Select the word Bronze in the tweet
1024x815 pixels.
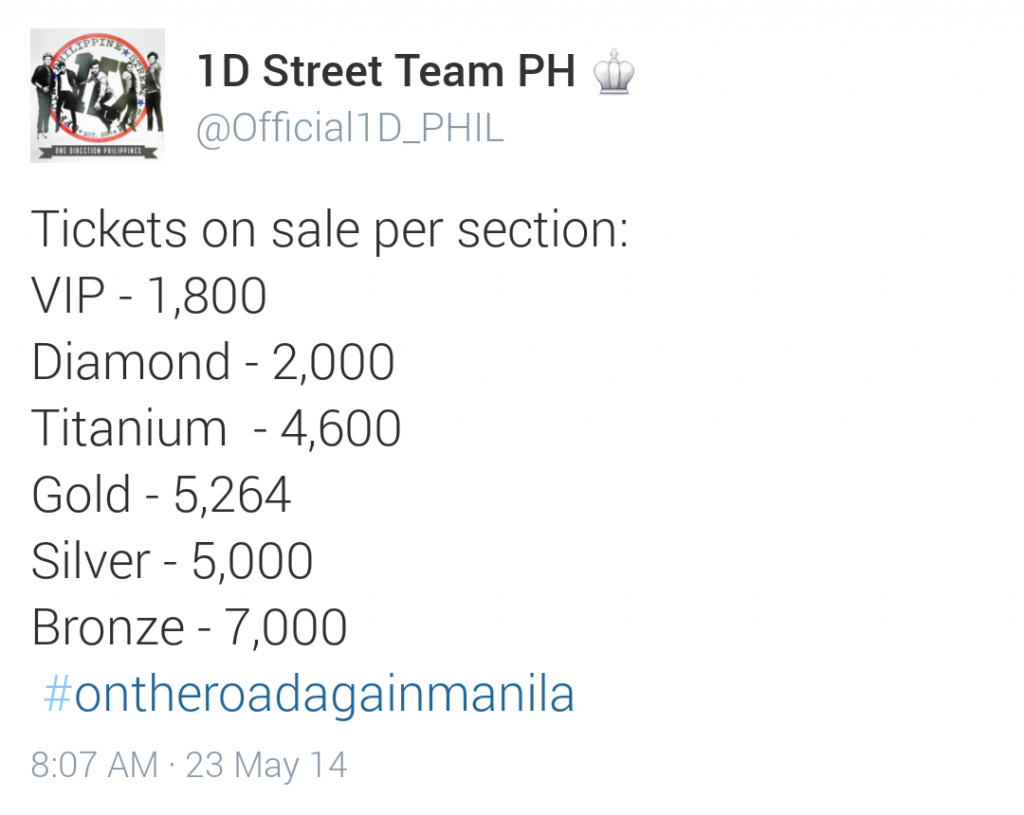[108, 628]
